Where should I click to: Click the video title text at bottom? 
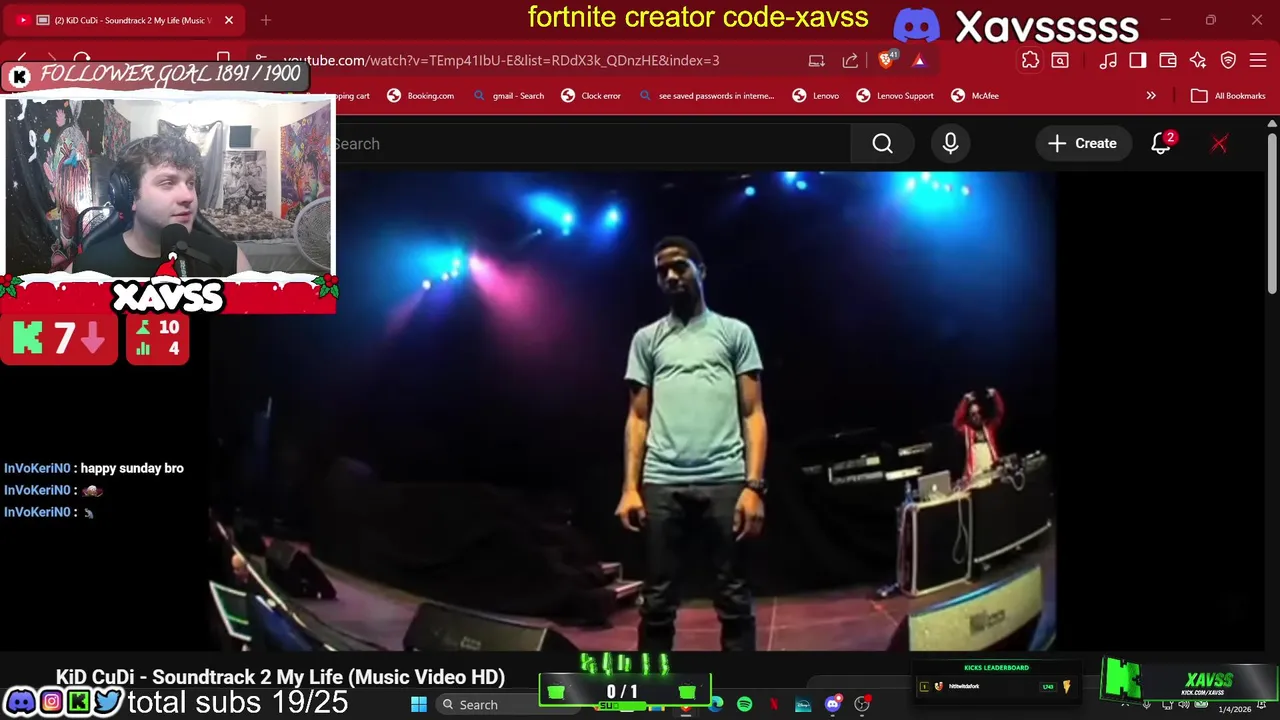(x=280, y=677)
